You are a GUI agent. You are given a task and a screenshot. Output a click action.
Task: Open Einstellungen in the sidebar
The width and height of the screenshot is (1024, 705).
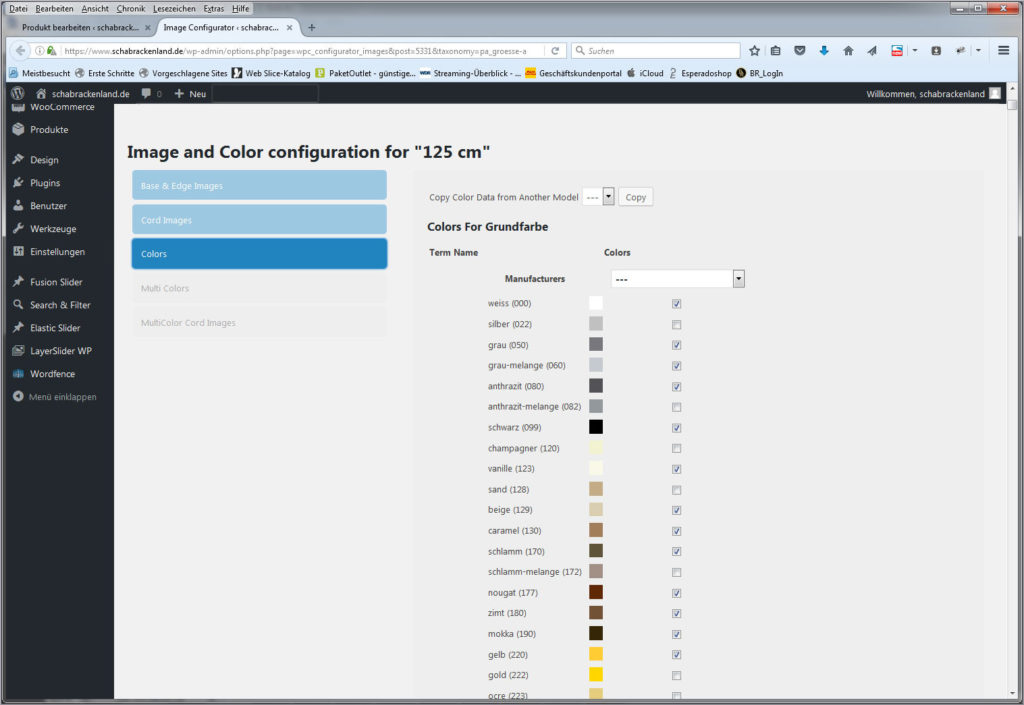pyautogui.click(x=57, y=251)
